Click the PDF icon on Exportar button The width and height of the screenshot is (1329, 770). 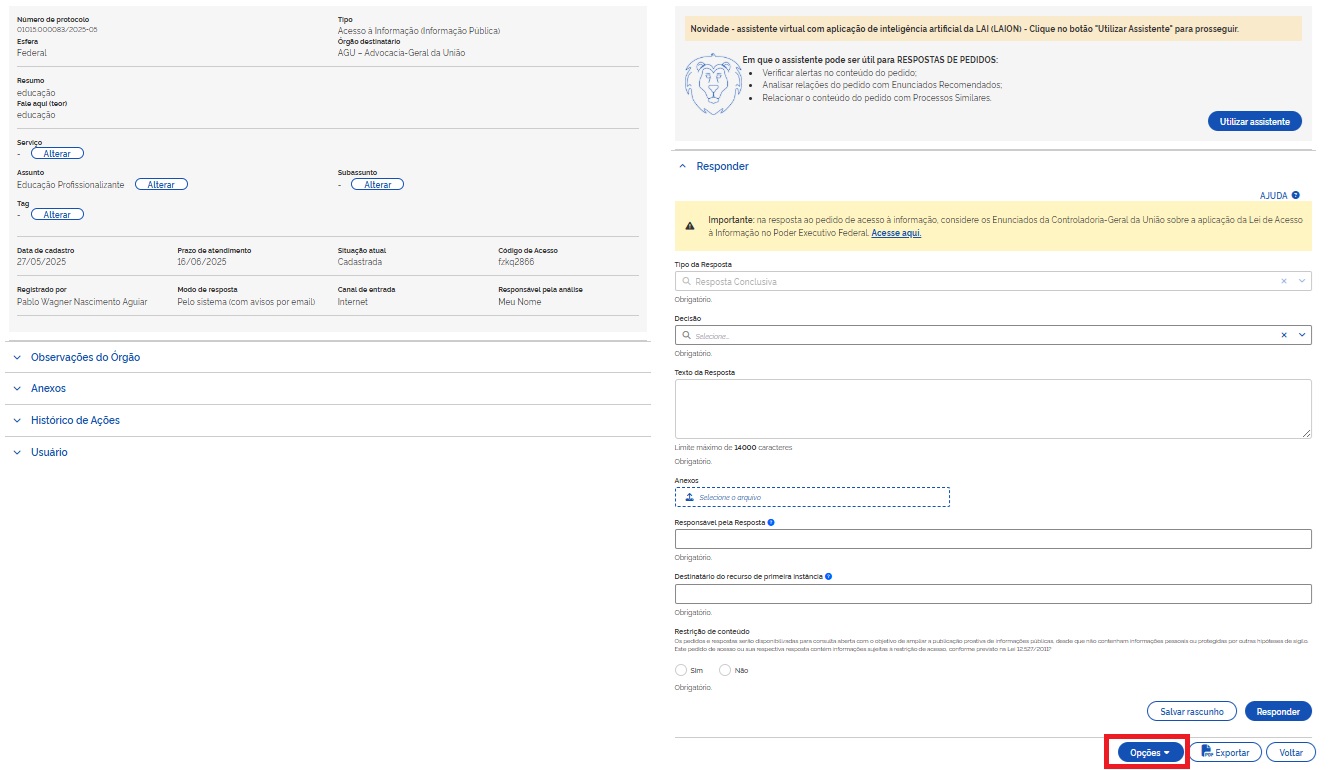click(1207, 752)
